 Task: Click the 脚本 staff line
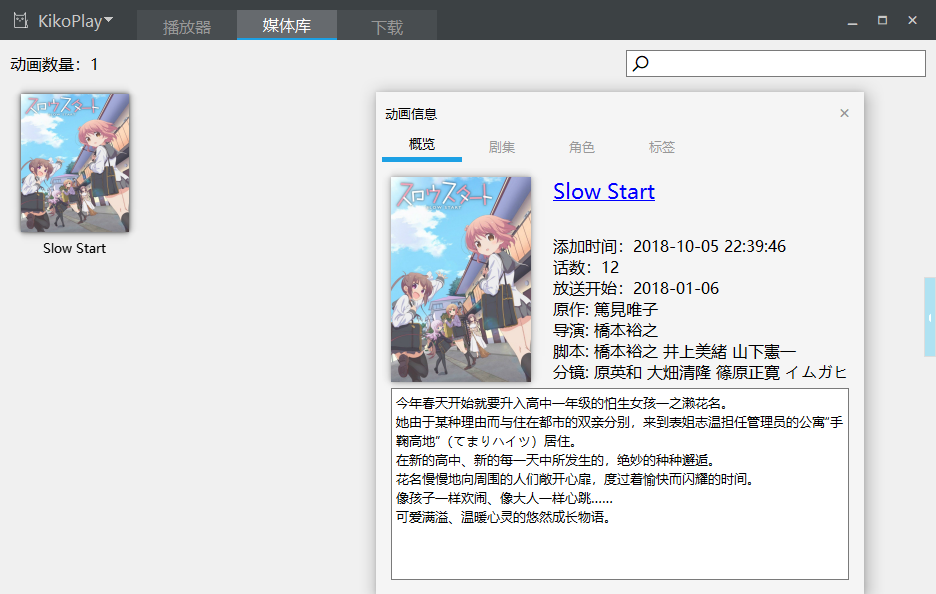click(x=674, y=352)
